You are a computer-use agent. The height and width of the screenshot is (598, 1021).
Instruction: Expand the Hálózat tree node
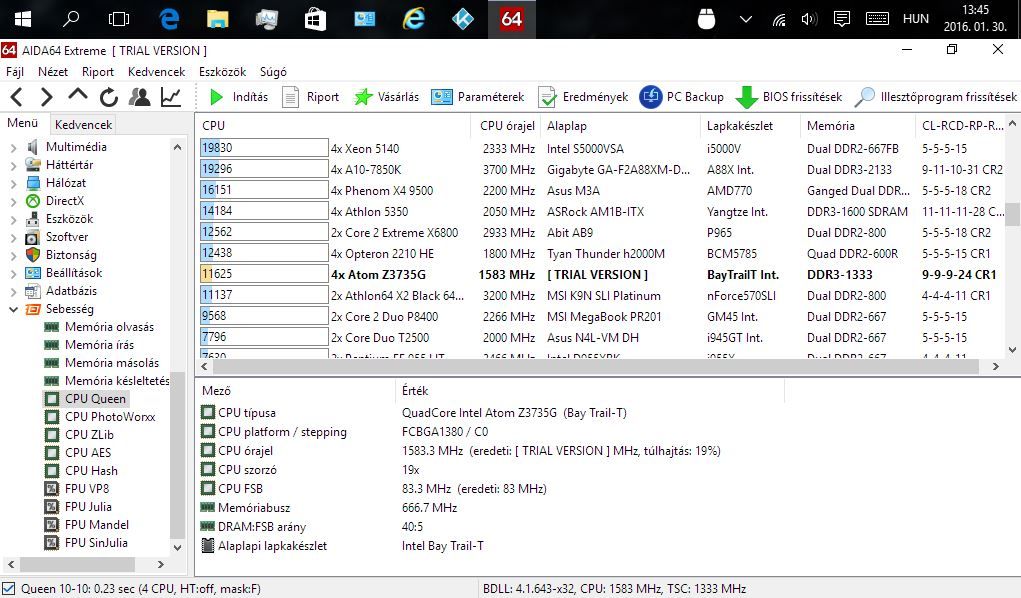click(x=14, y=184)
